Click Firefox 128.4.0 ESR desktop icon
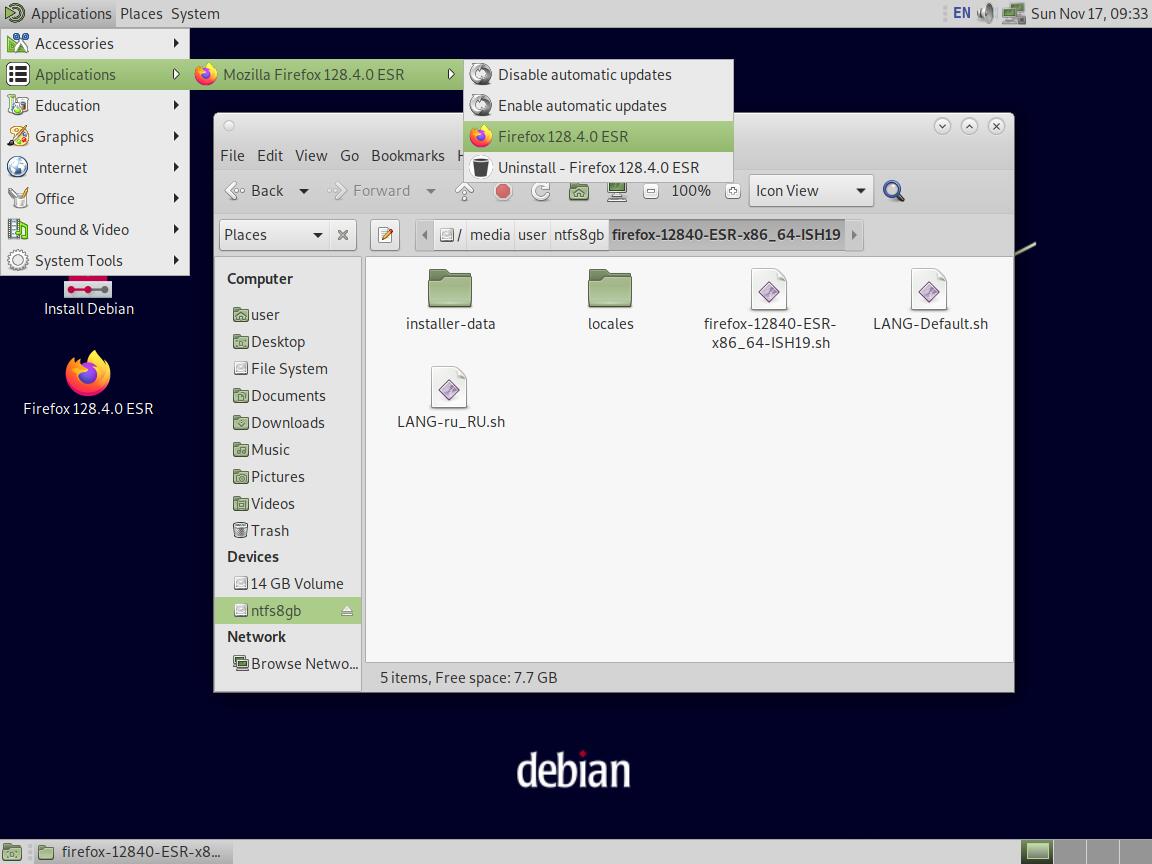 coord(88,374)
